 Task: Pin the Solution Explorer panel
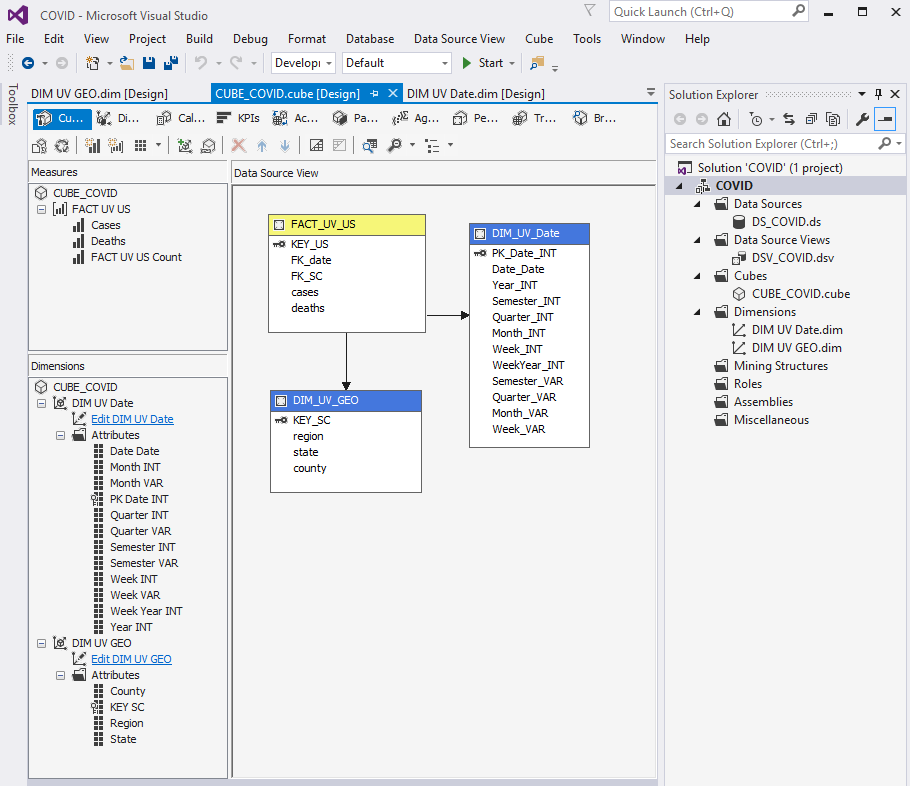coord(878,94)
